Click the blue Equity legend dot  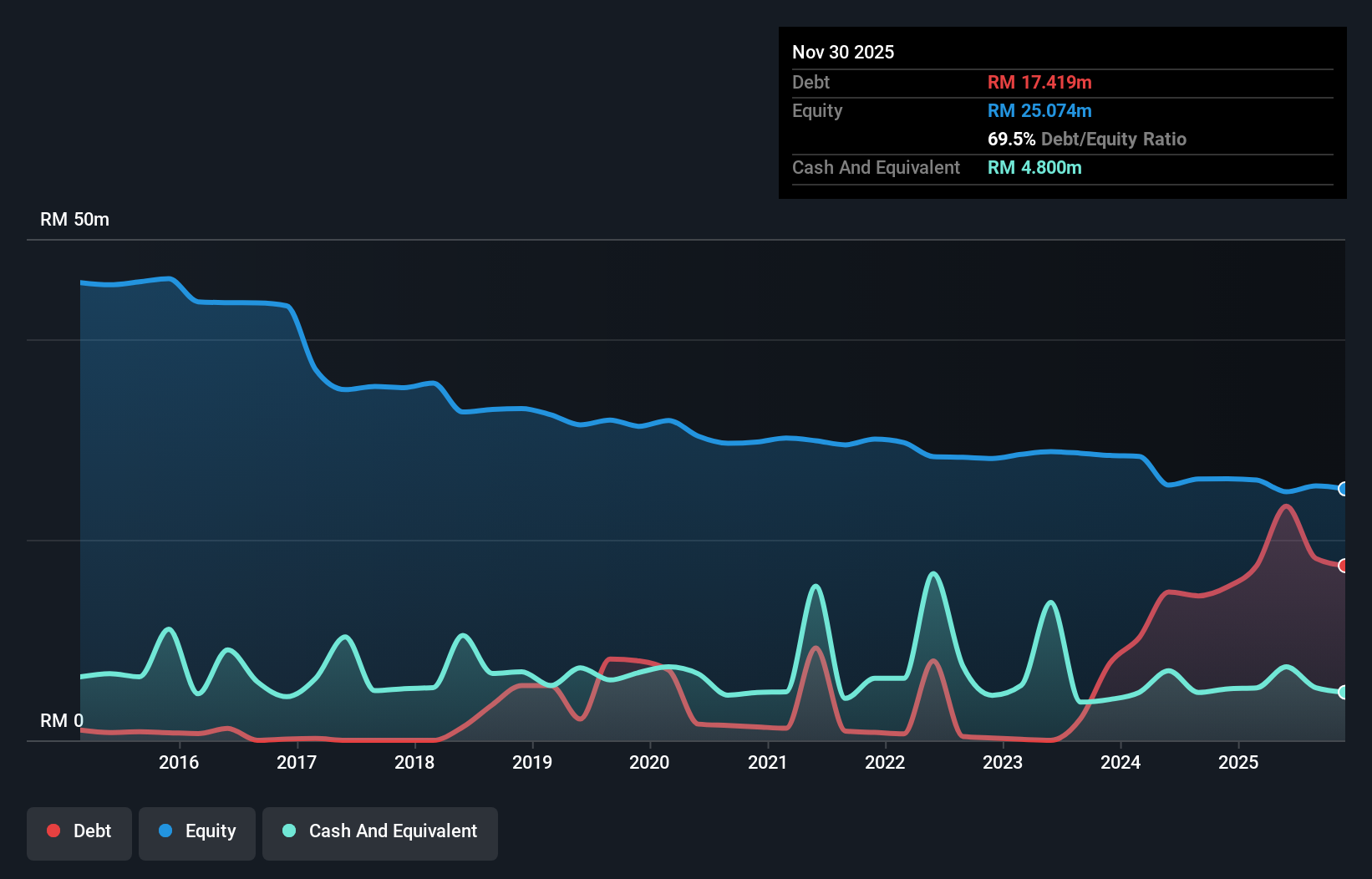(x=165, y=831)
